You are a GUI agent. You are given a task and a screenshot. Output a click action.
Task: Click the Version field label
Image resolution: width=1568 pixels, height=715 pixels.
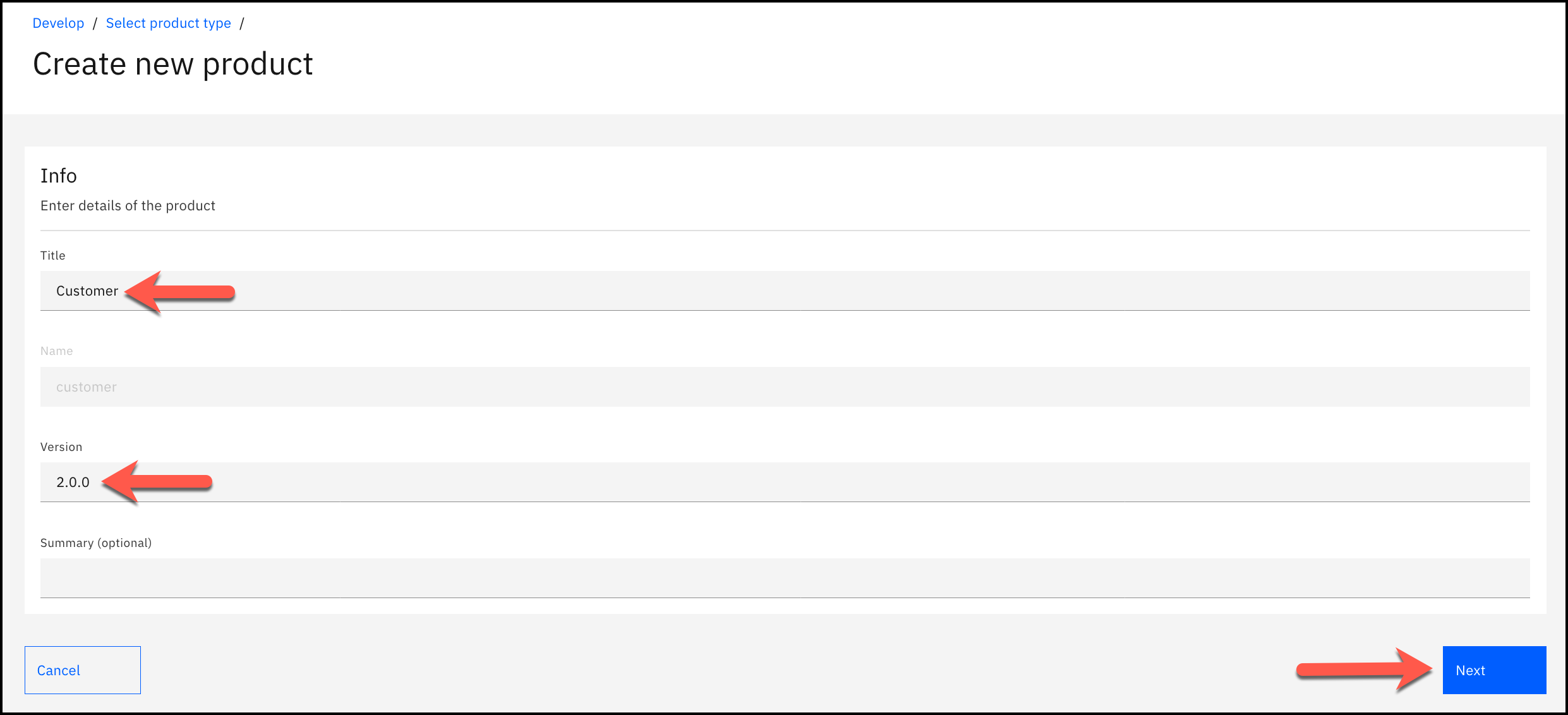tap(61, 447)
